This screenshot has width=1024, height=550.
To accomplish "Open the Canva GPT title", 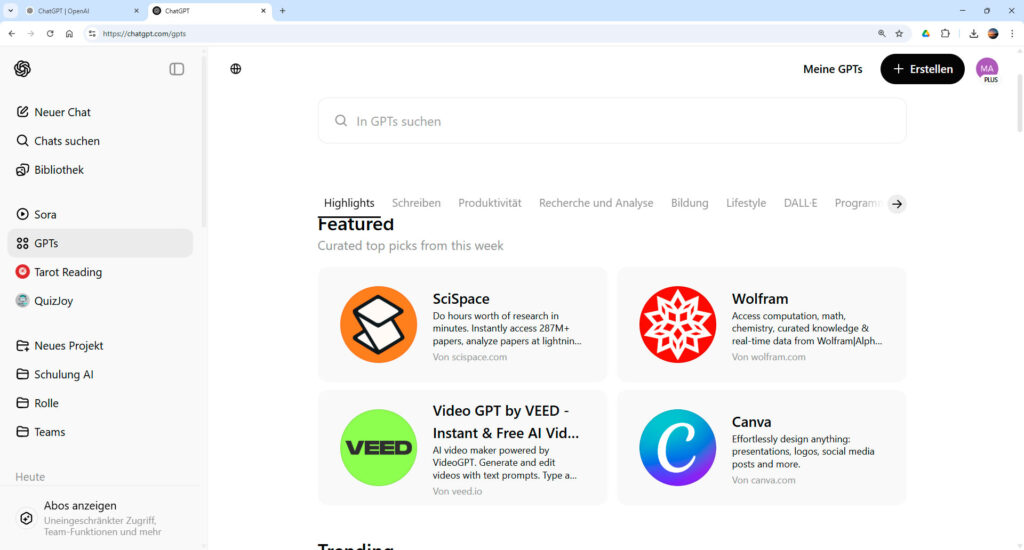I will (x=751, y=422).
